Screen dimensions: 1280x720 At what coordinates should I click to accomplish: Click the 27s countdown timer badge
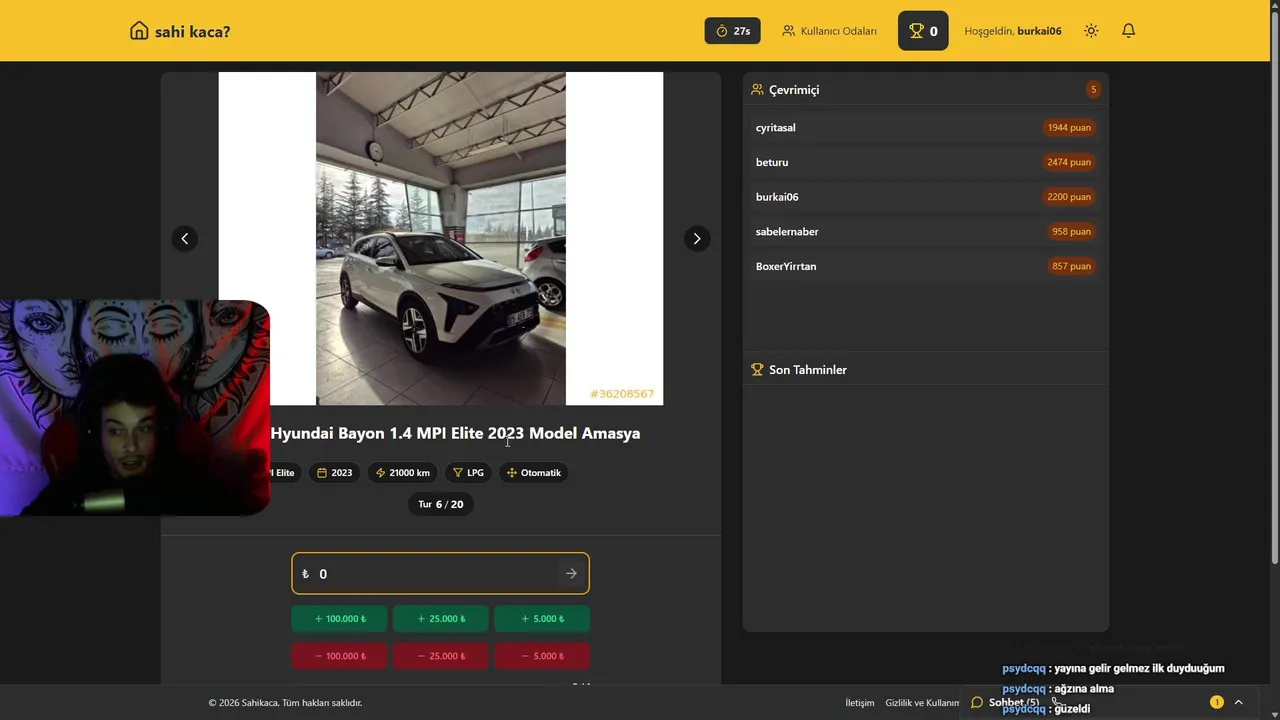point(733,31)
